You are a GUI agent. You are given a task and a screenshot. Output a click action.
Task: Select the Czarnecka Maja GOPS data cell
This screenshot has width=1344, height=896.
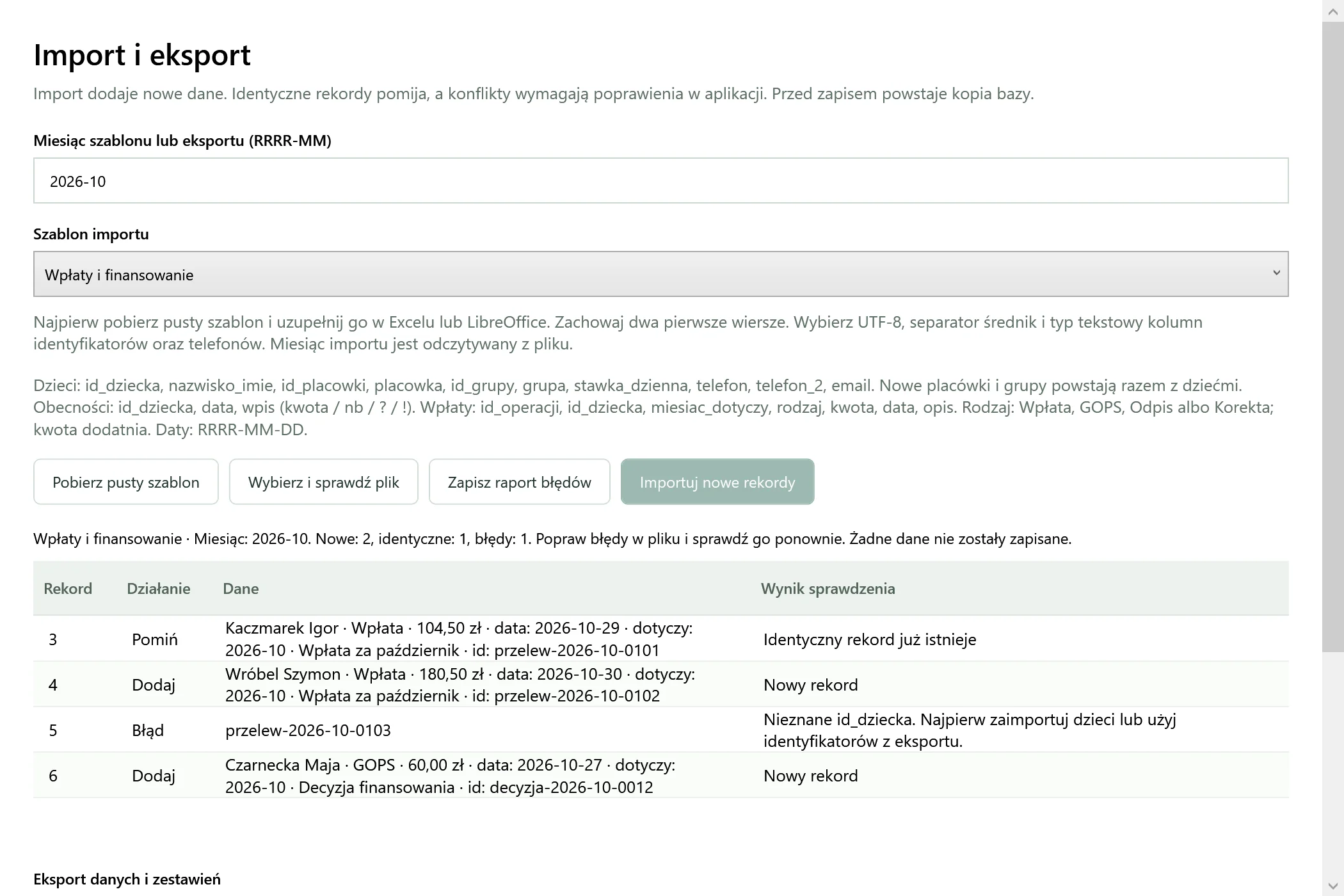click(x=450, y=776)
